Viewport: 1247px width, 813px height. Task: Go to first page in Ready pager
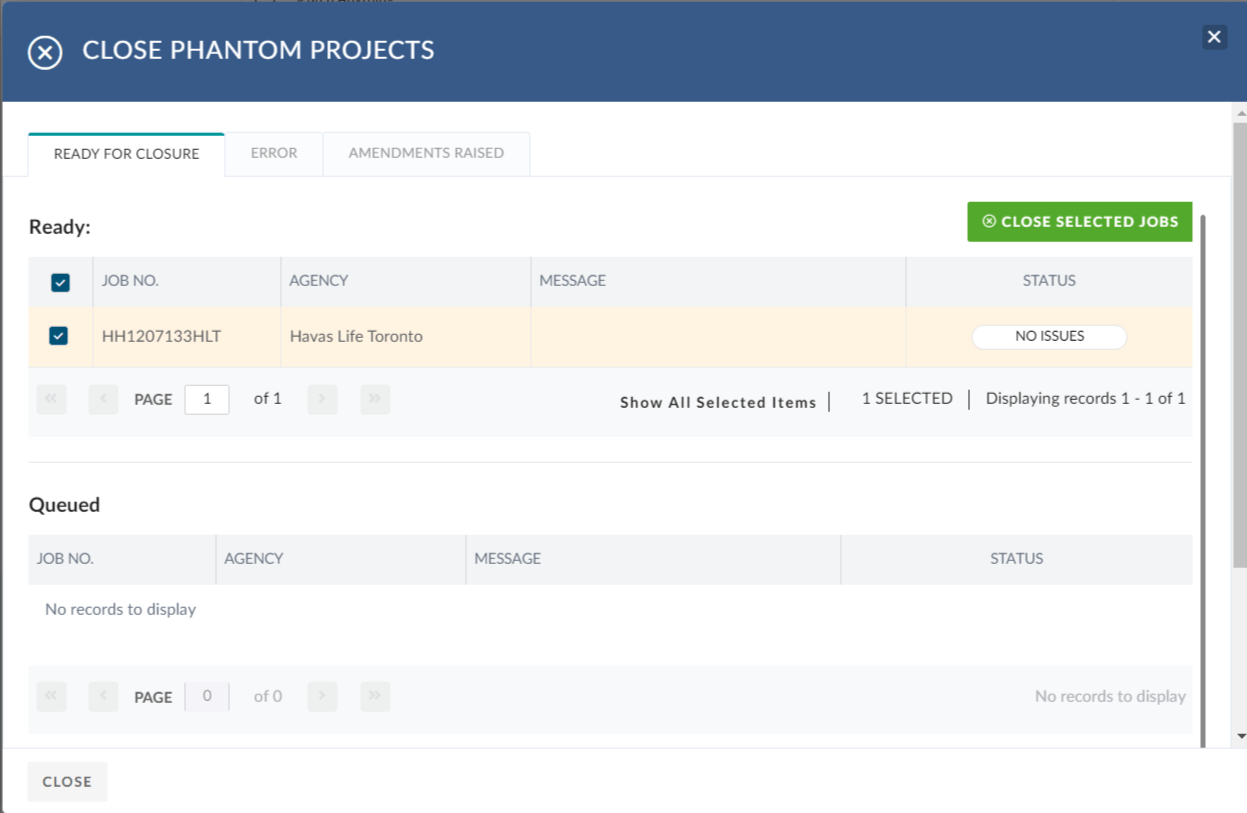coord(51,399)
